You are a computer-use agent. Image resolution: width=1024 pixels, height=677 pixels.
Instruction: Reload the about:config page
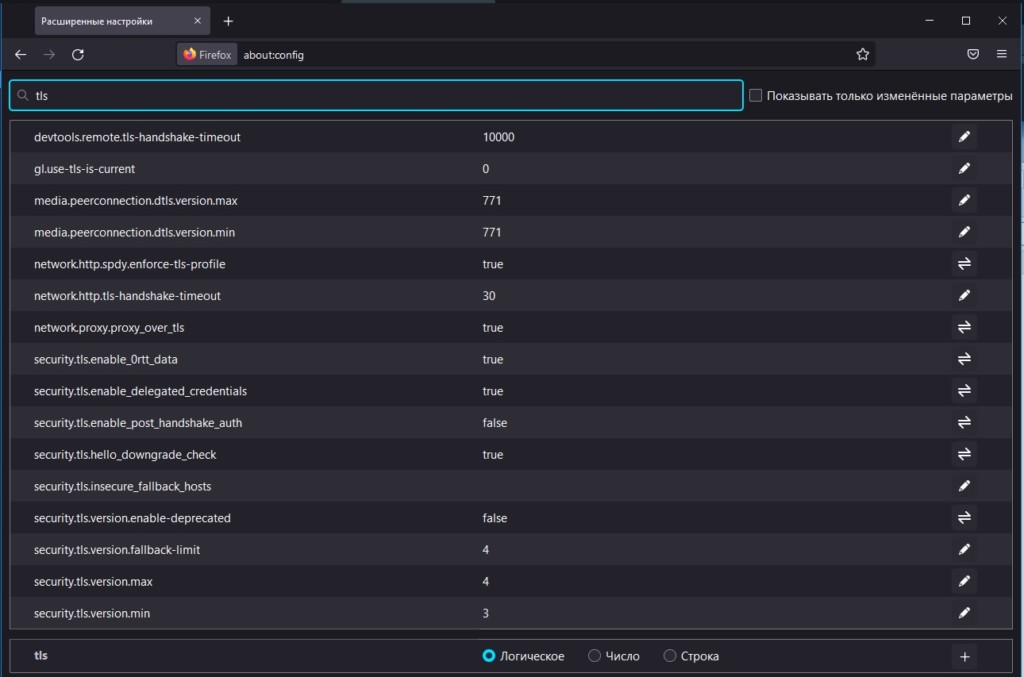click(78, 55)
